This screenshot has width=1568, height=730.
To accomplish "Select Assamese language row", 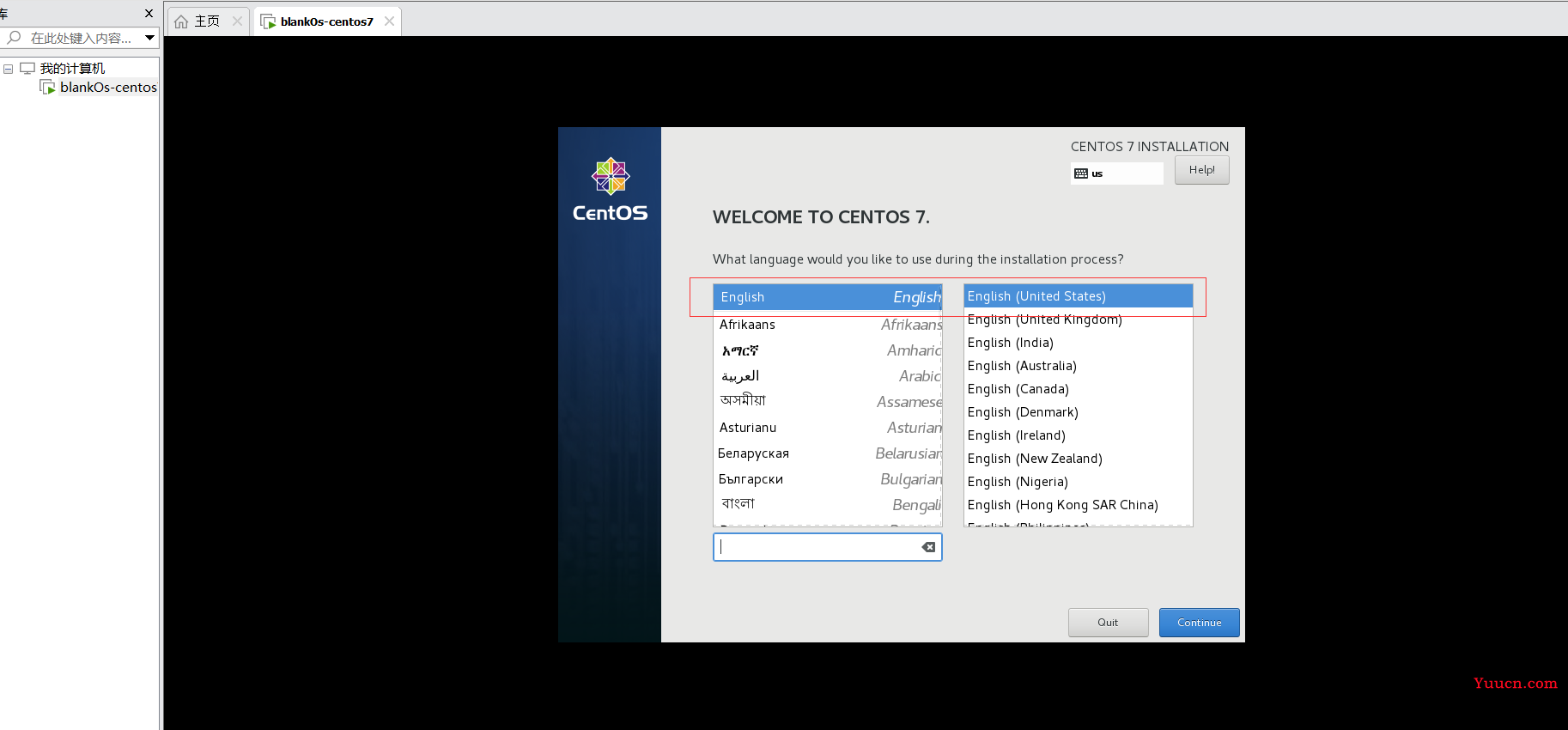I will [x=828, y=402].
